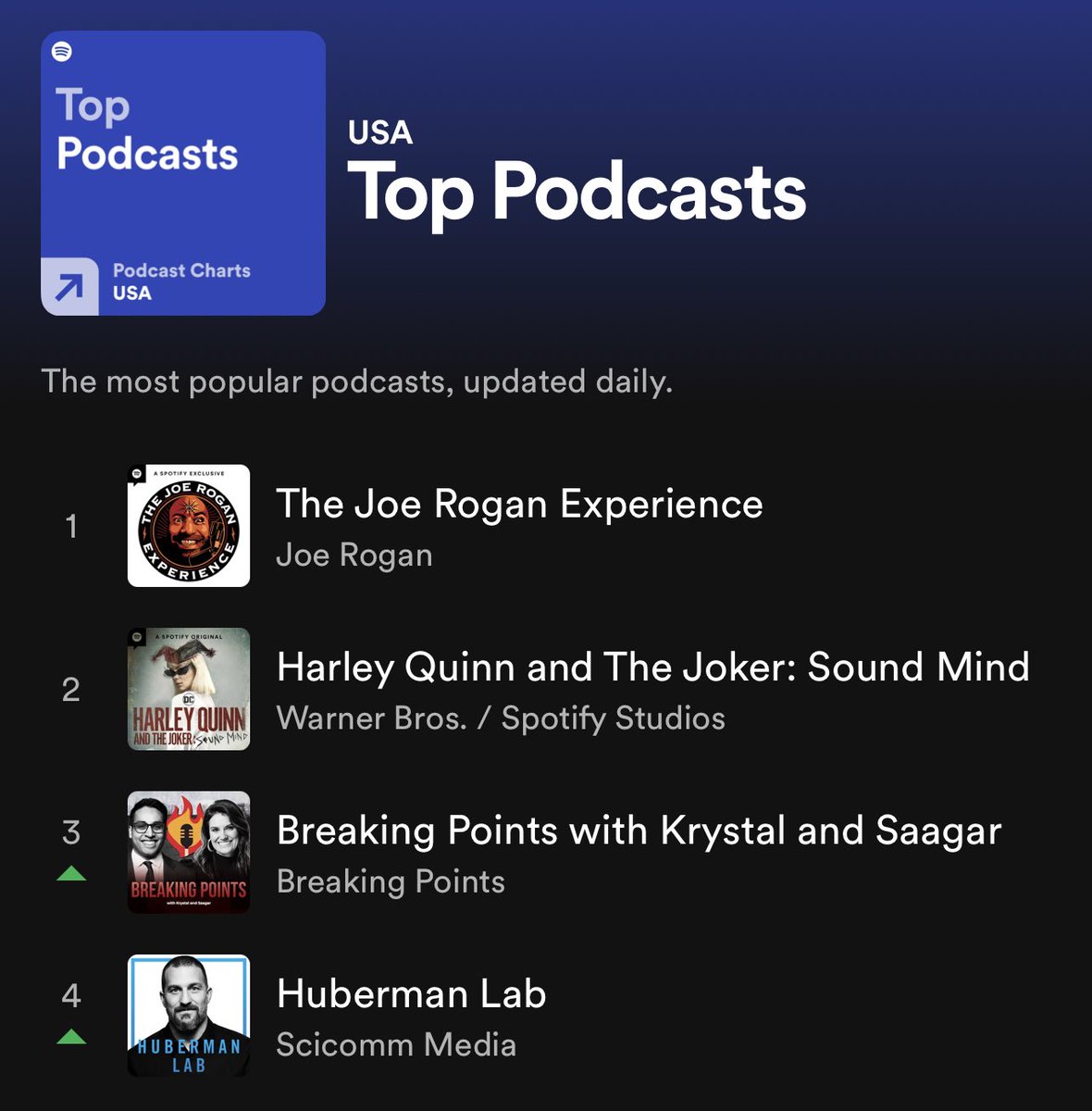Open Harley Quinn and The Joker artwork
1092x1111 pixels.
[x=189, y=689]
